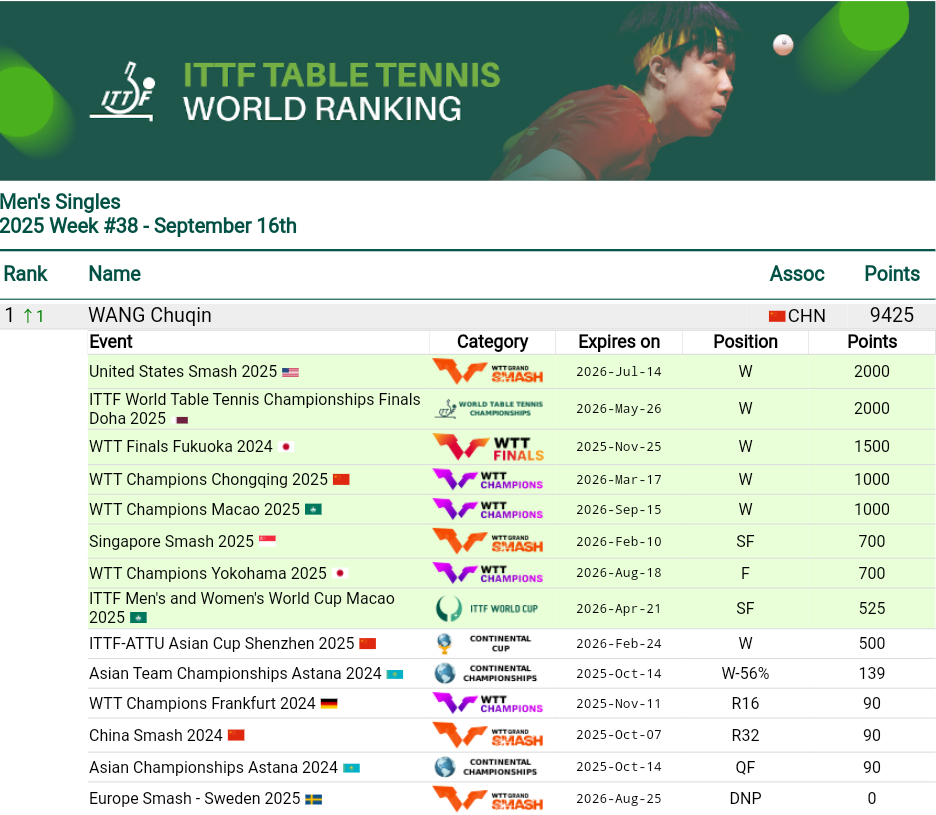Click the Grand Smash logo in China Smash row
The image size is (936, 815).
tap(488, 736)
